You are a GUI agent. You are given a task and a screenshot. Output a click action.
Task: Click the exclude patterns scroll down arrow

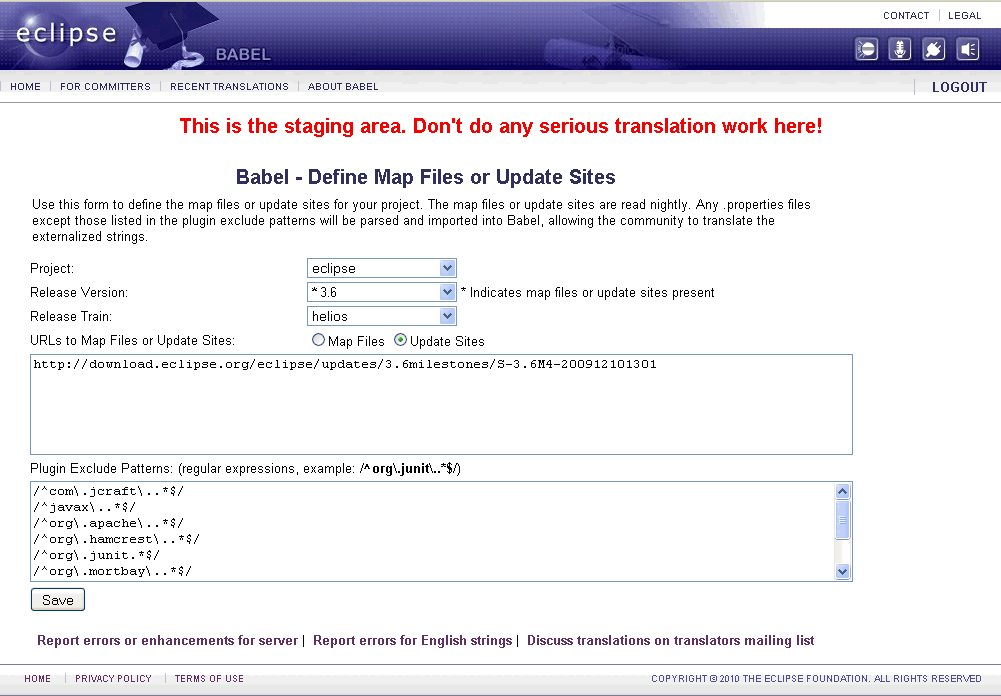842,571
